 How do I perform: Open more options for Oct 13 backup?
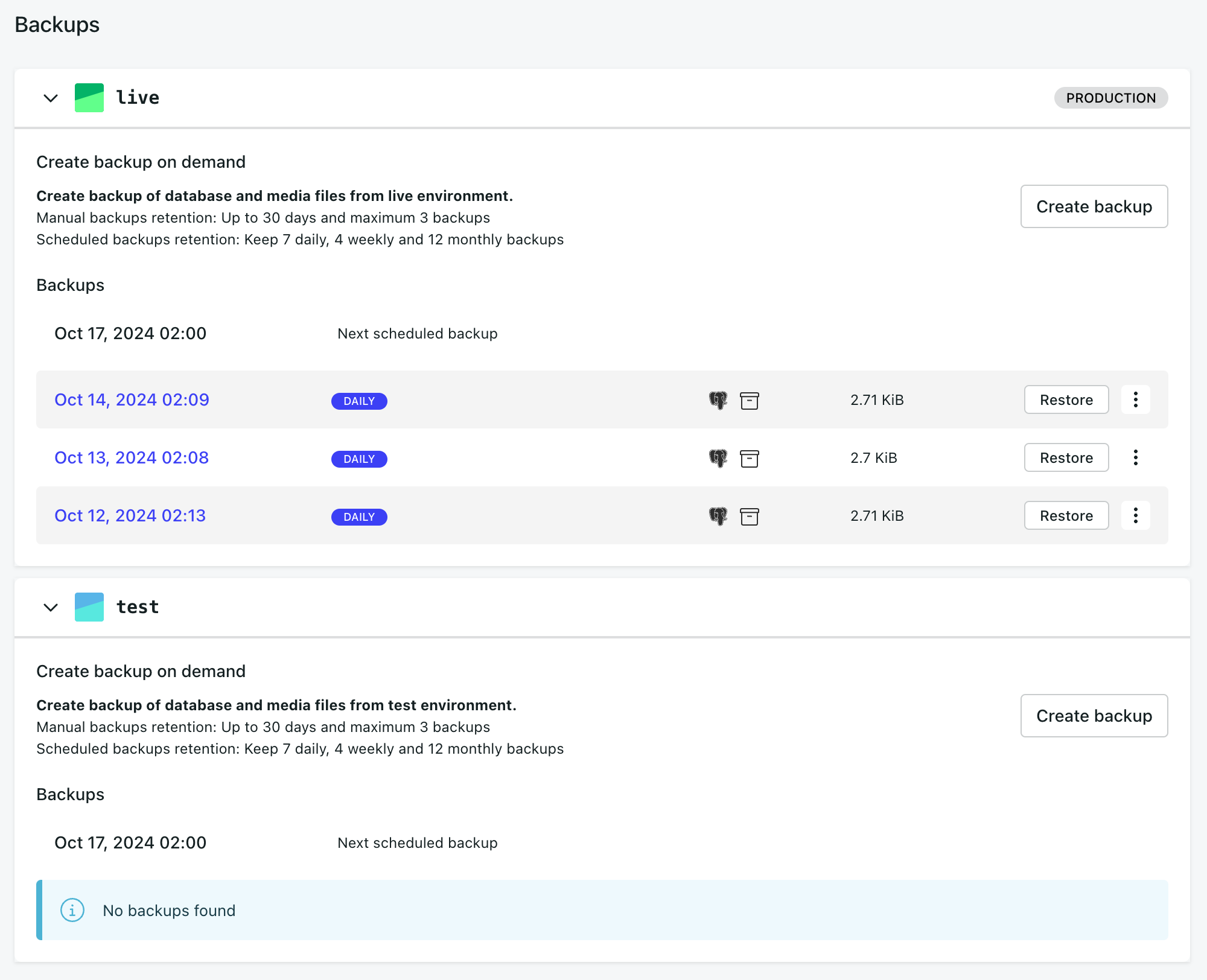(1136, 457)
